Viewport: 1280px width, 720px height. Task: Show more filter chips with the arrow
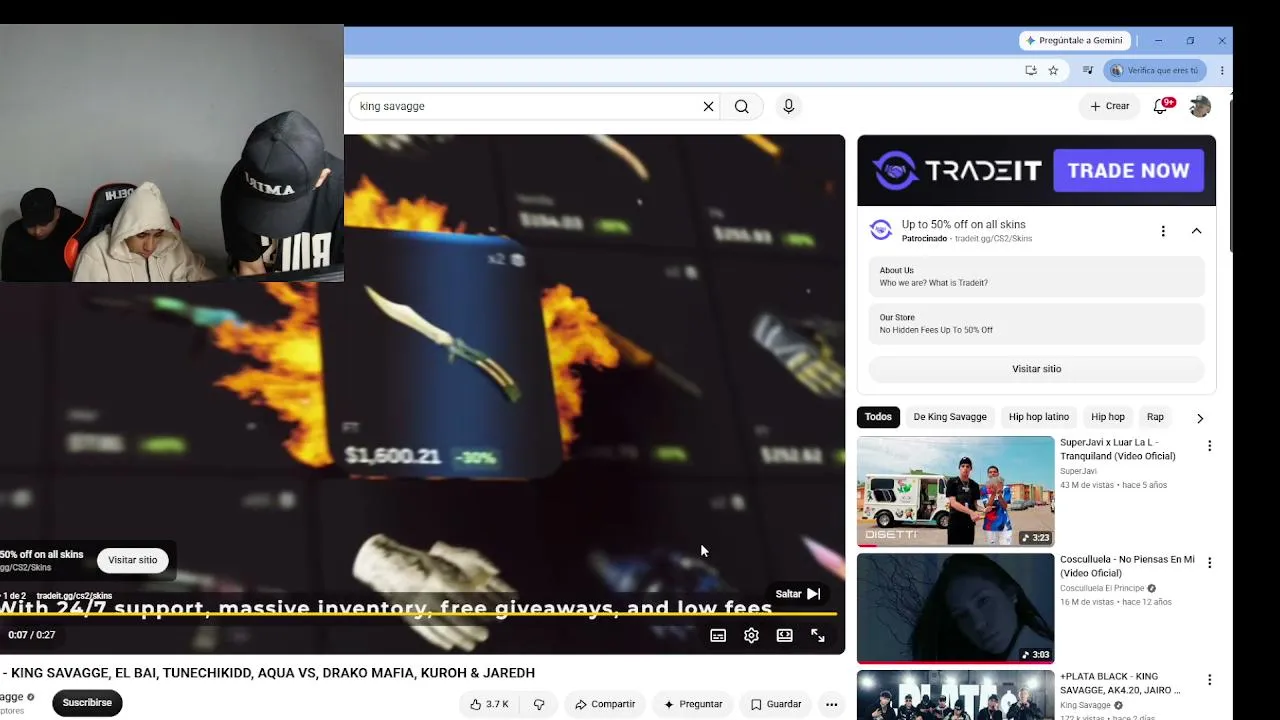point(1200,418)
